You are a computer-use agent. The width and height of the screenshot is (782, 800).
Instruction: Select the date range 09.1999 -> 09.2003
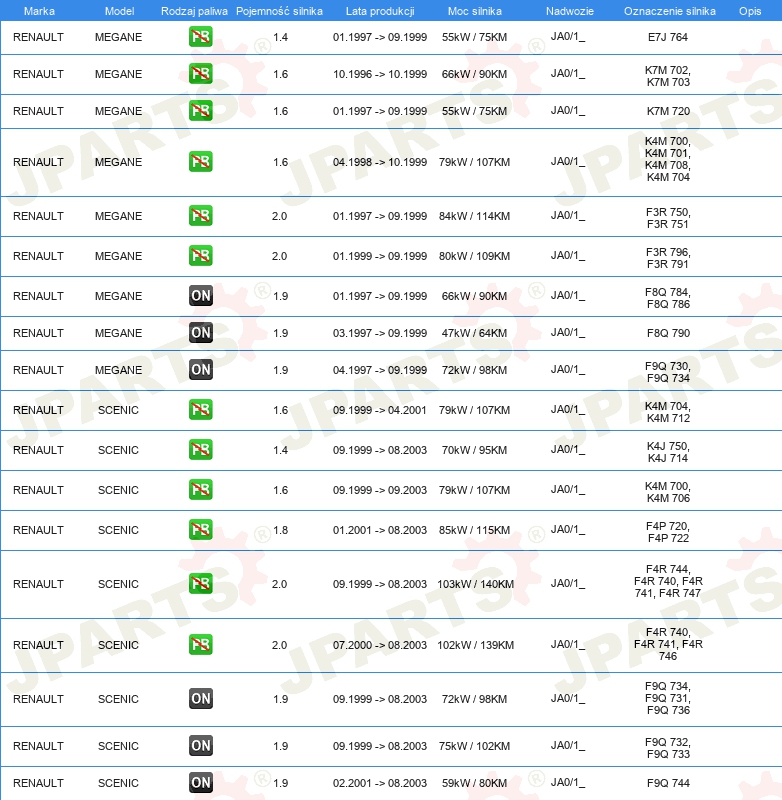click(380, 489)
